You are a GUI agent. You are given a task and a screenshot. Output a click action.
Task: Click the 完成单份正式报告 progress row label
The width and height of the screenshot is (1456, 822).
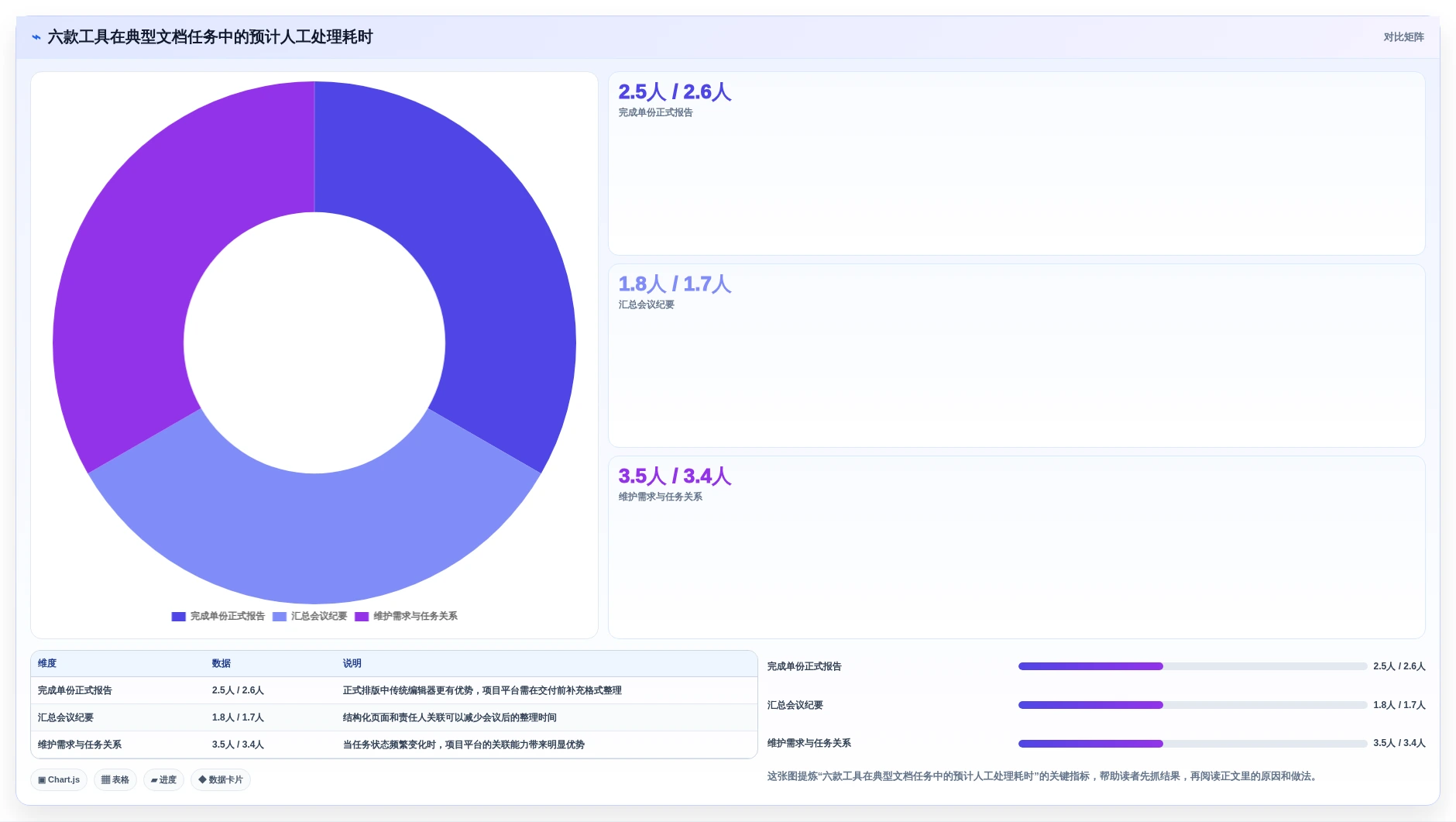pos(804,666)
